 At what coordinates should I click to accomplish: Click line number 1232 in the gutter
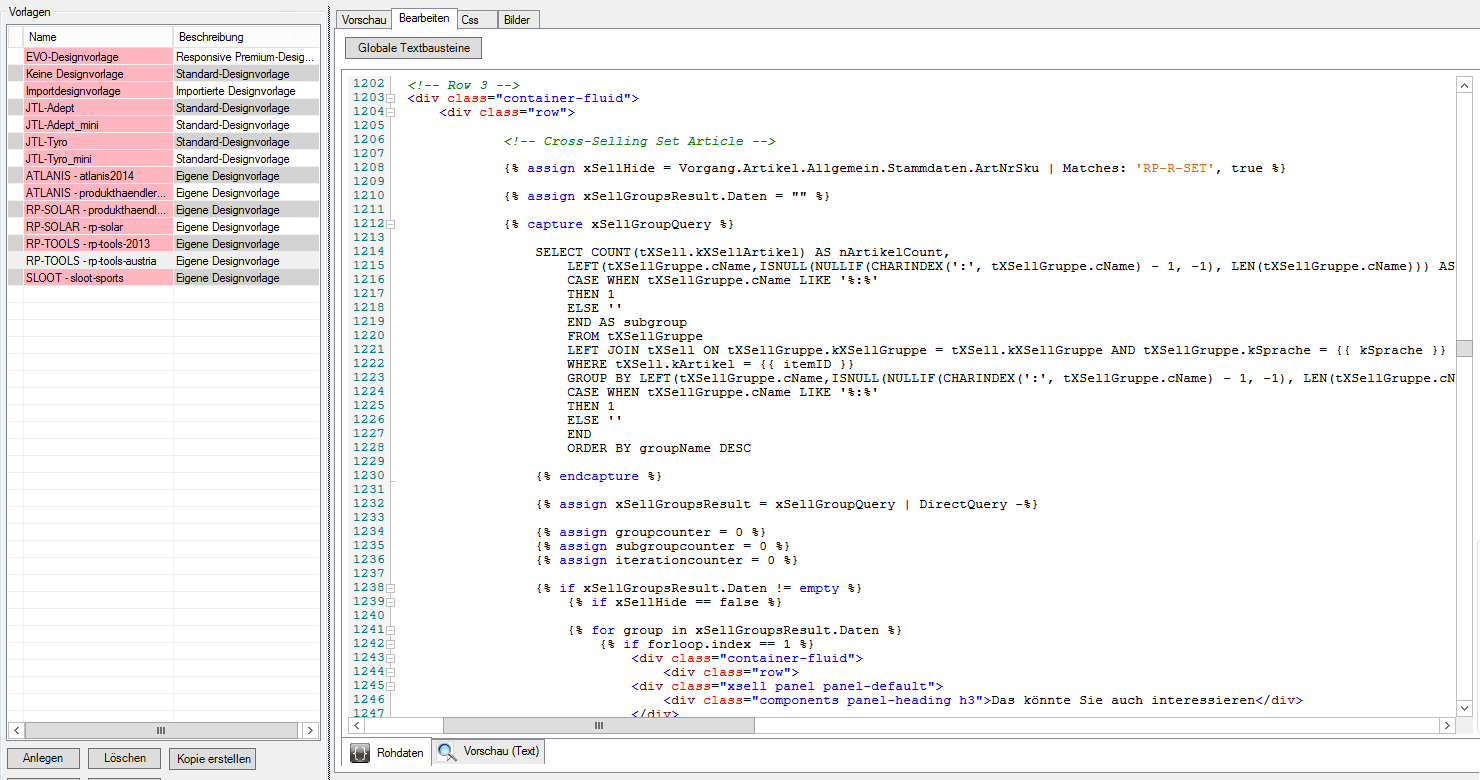[x=369, y=504]
